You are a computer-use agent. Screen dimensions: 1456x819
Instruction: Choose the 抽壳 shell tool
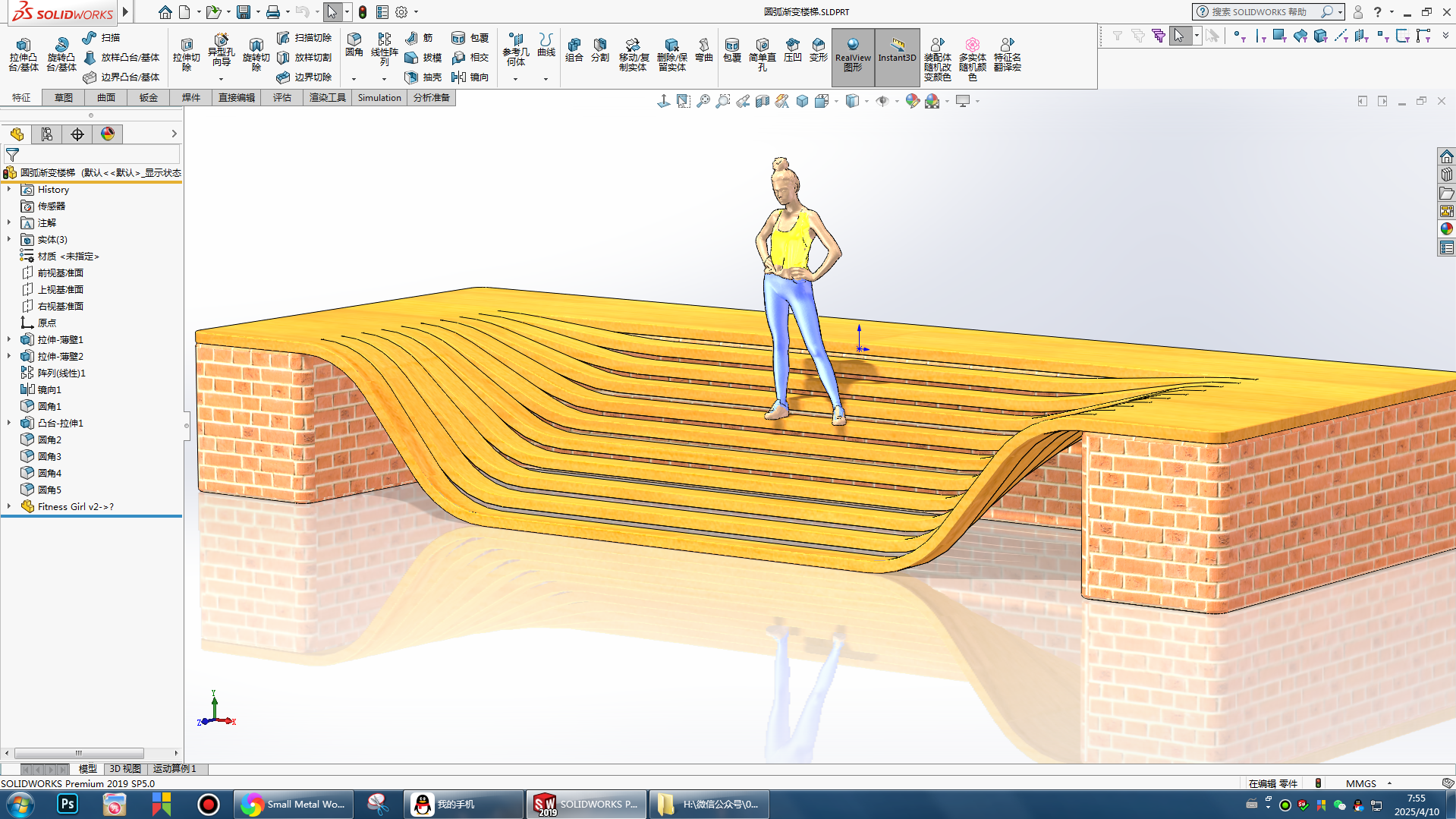tap(423, 77)
